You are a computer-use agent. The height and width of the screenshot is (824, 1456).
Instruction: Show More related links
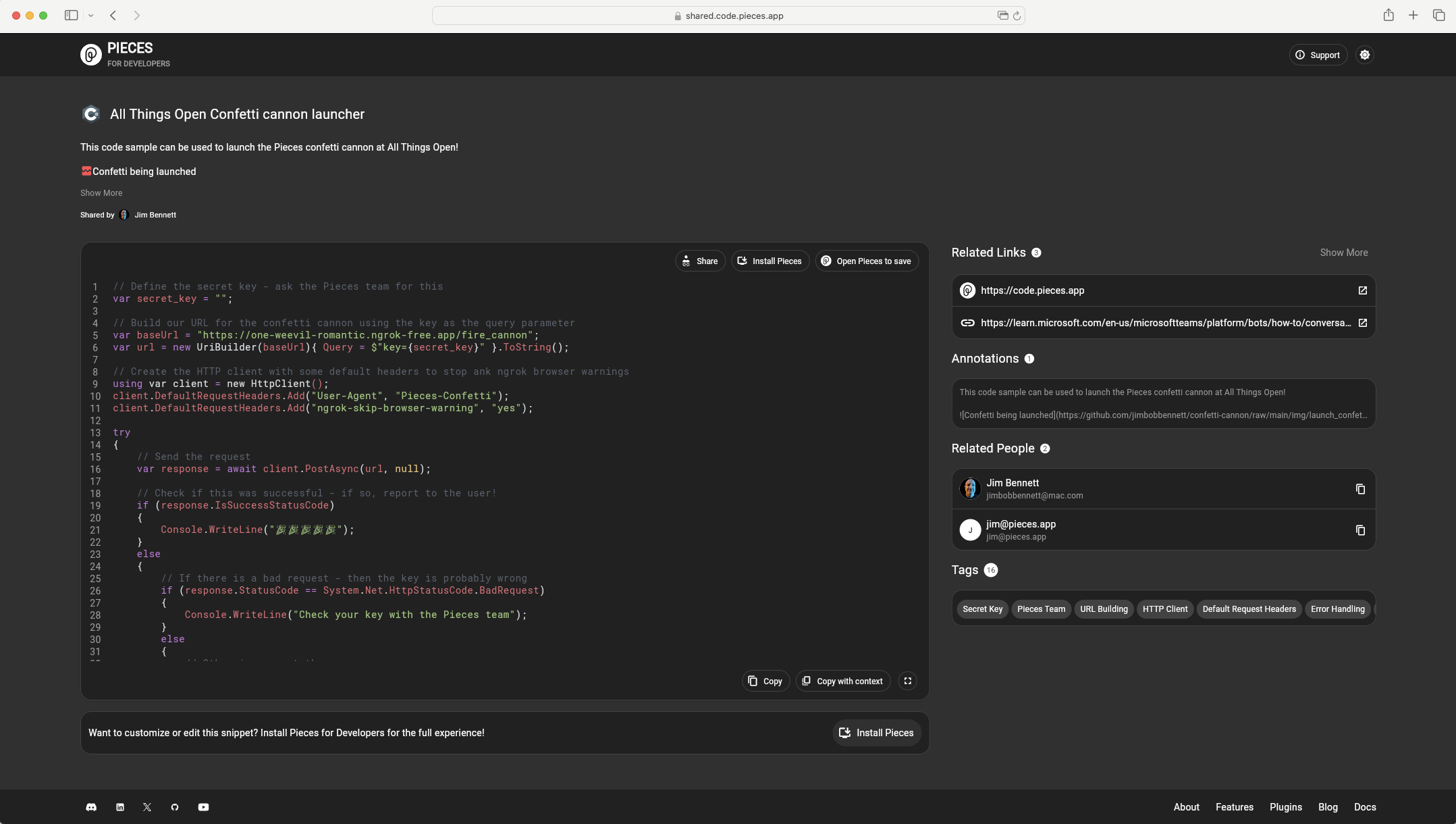pyautogui.click(x=1344, y=253)
